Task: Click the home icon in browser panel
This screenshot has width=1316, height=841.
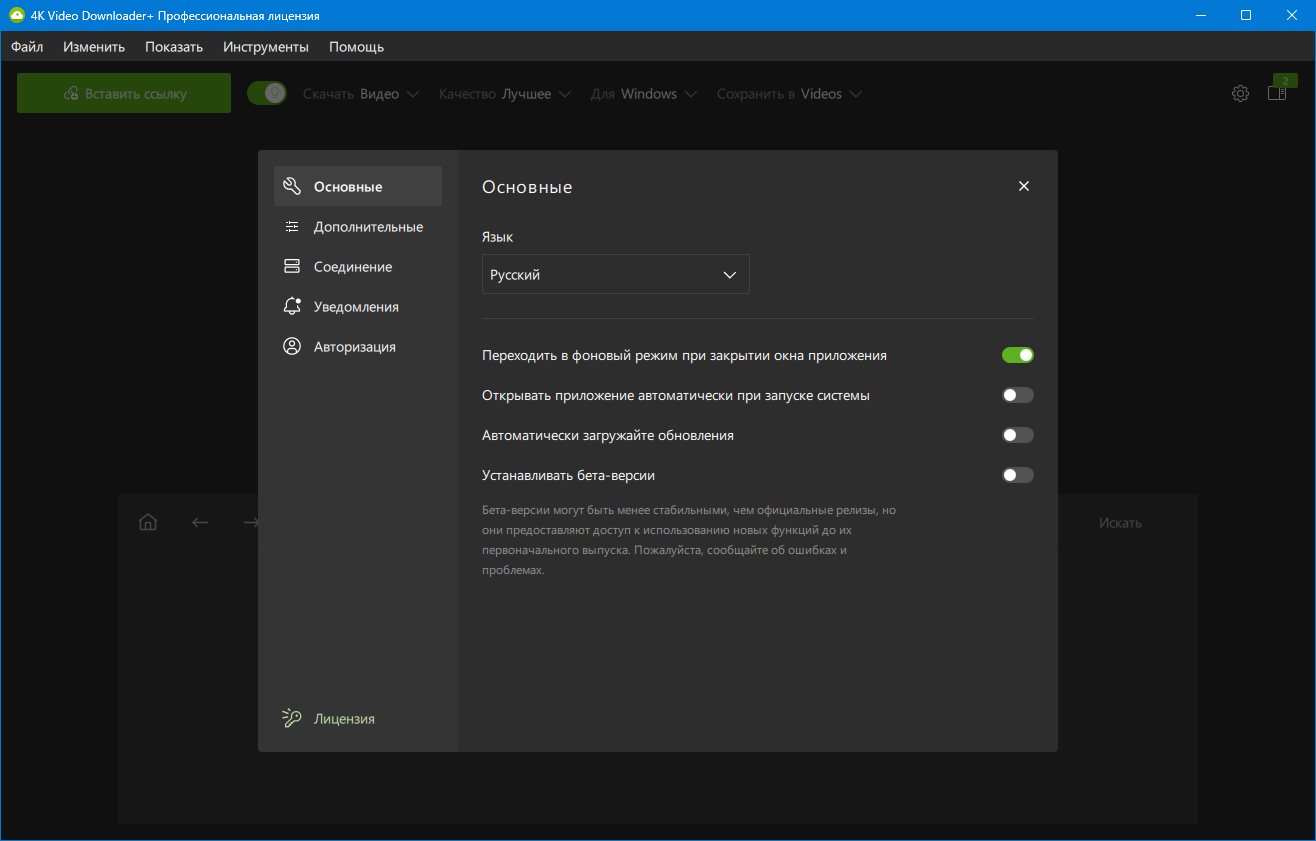Action: [148, 522]
